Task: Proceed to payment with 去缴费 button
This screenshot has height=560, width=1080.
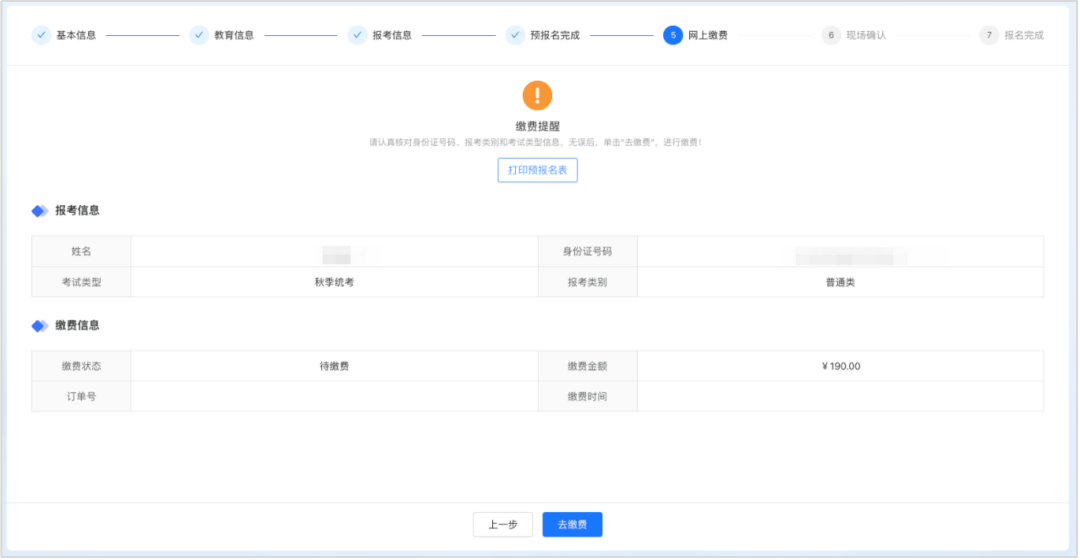Action: point(572,525)
